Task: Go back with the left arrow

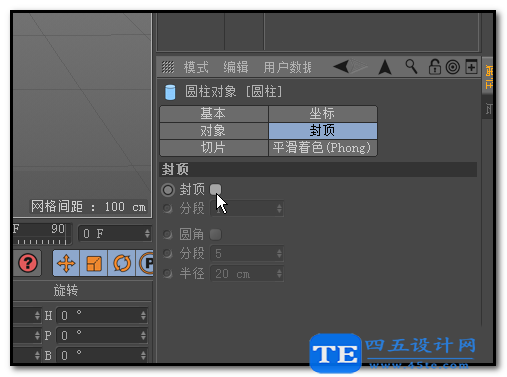Action: 341,66
